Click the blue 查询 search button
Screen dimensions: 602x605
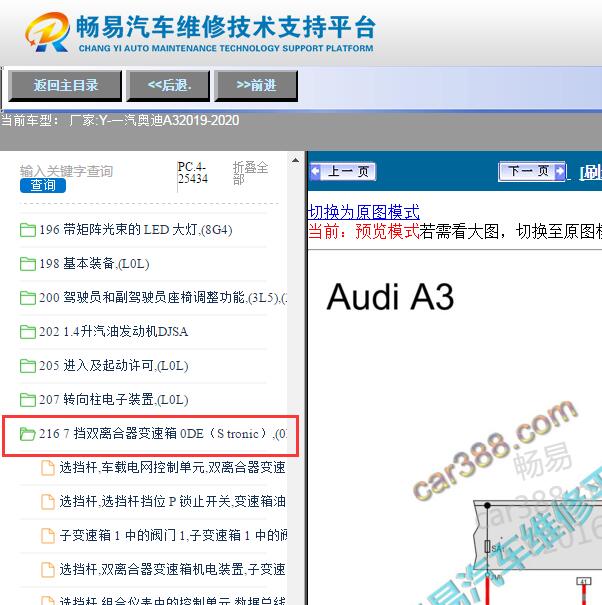tap(43, 186)
